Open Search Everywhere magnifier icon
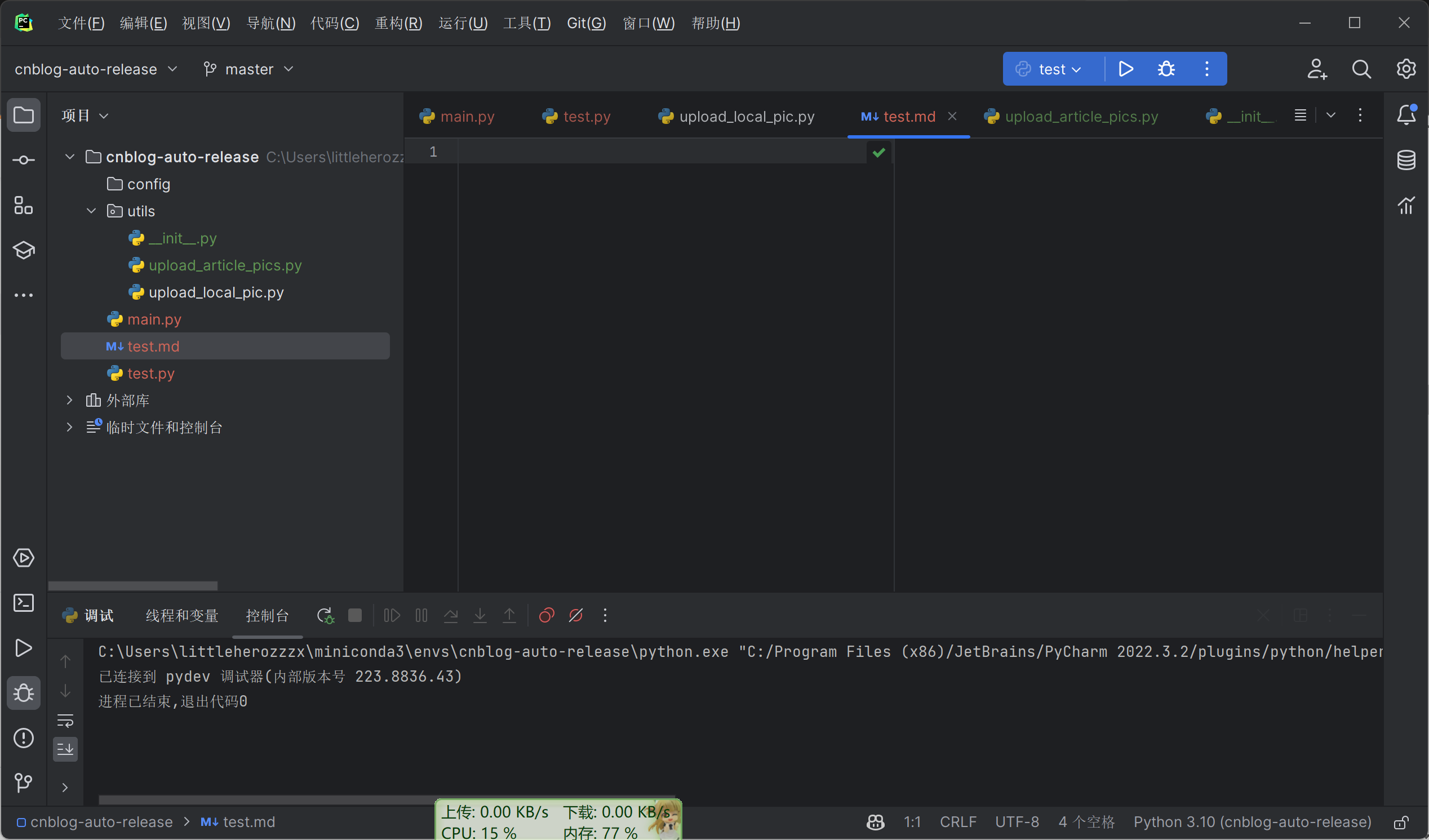 [1361, 69]
